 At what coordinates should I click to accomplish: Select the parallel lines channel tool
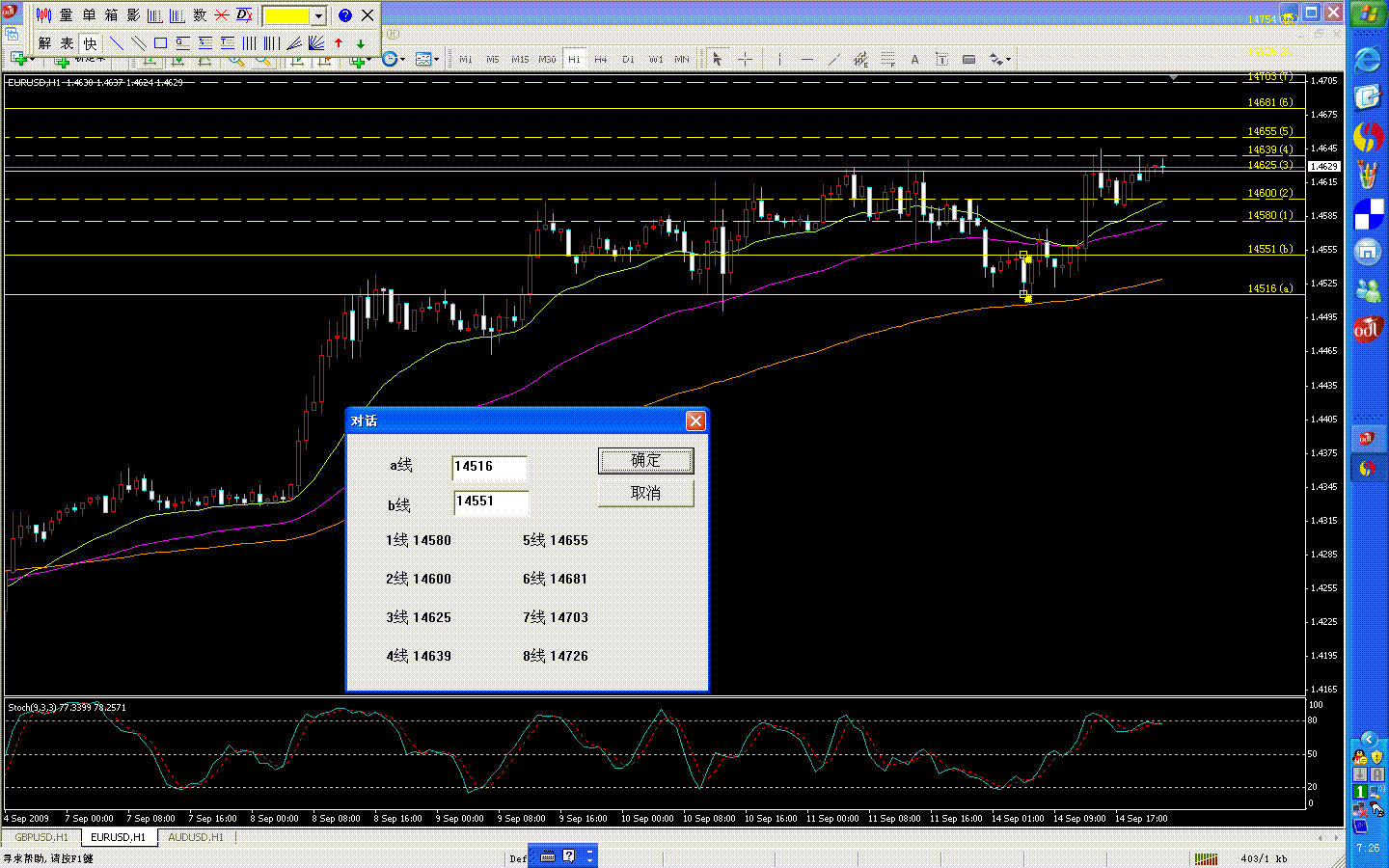pos(139,43)
